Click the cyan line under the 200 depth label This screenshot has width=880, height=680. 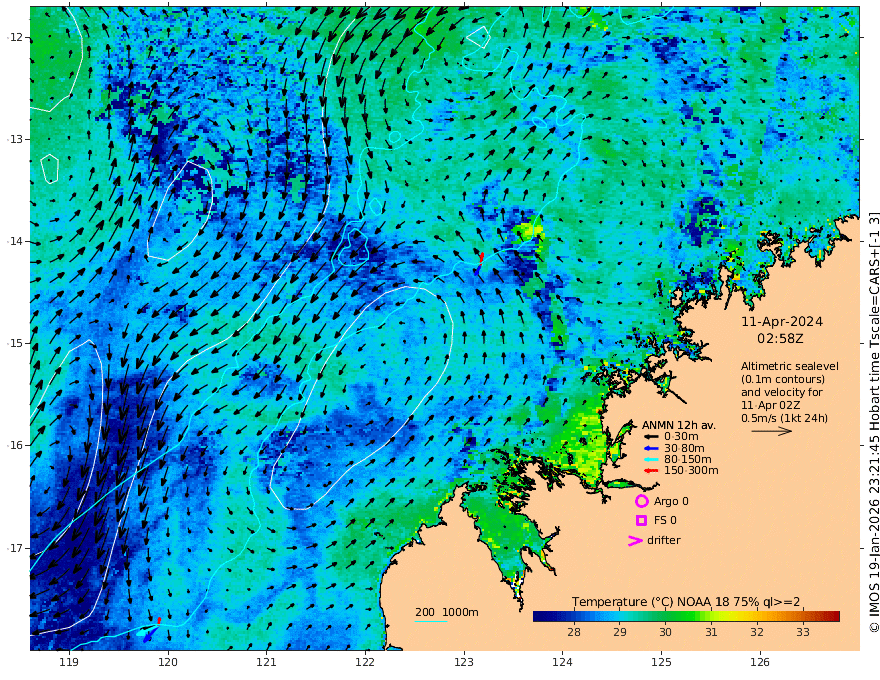tap(430, 621)
